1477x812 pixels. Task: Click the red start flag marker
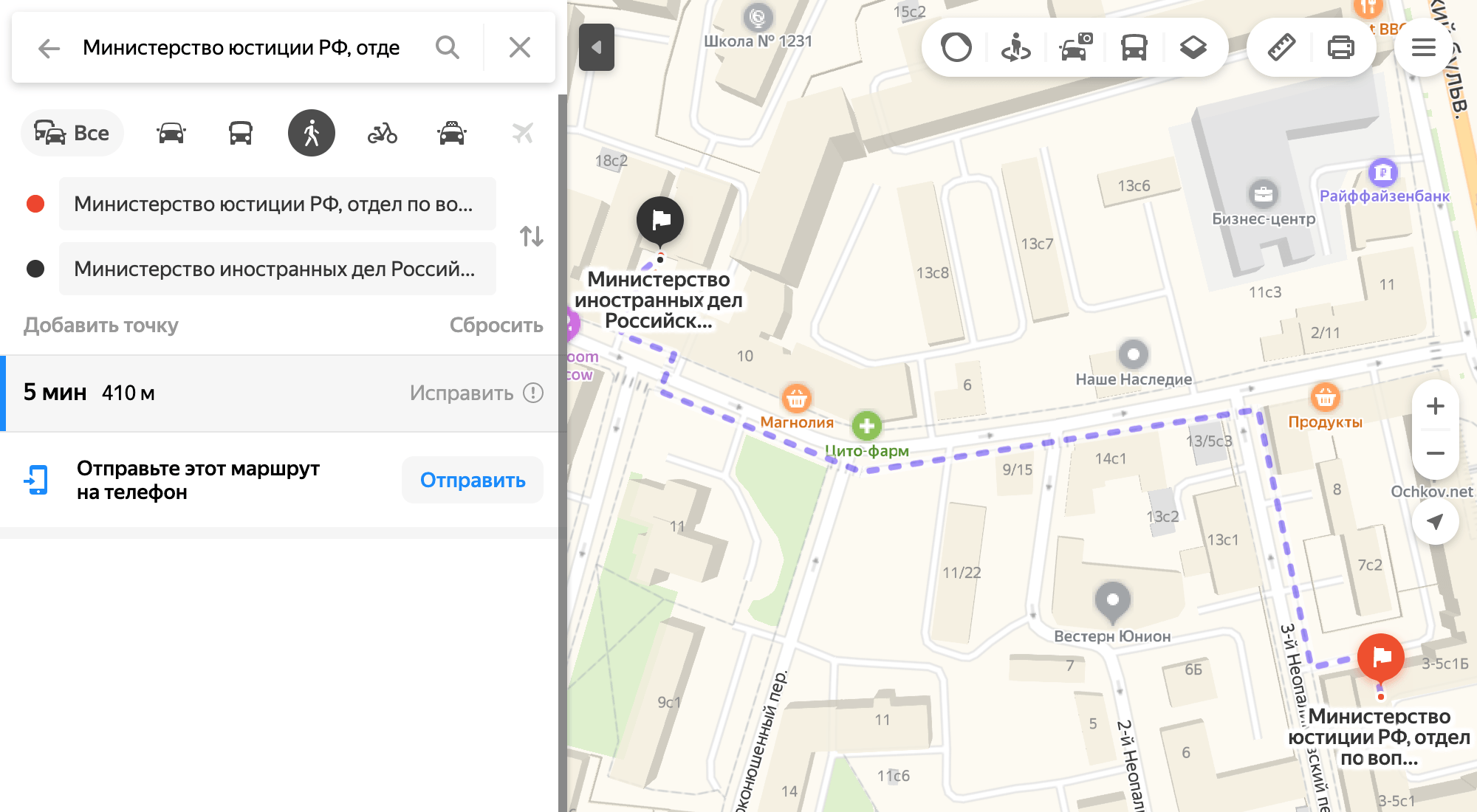tap(1380, 658)
